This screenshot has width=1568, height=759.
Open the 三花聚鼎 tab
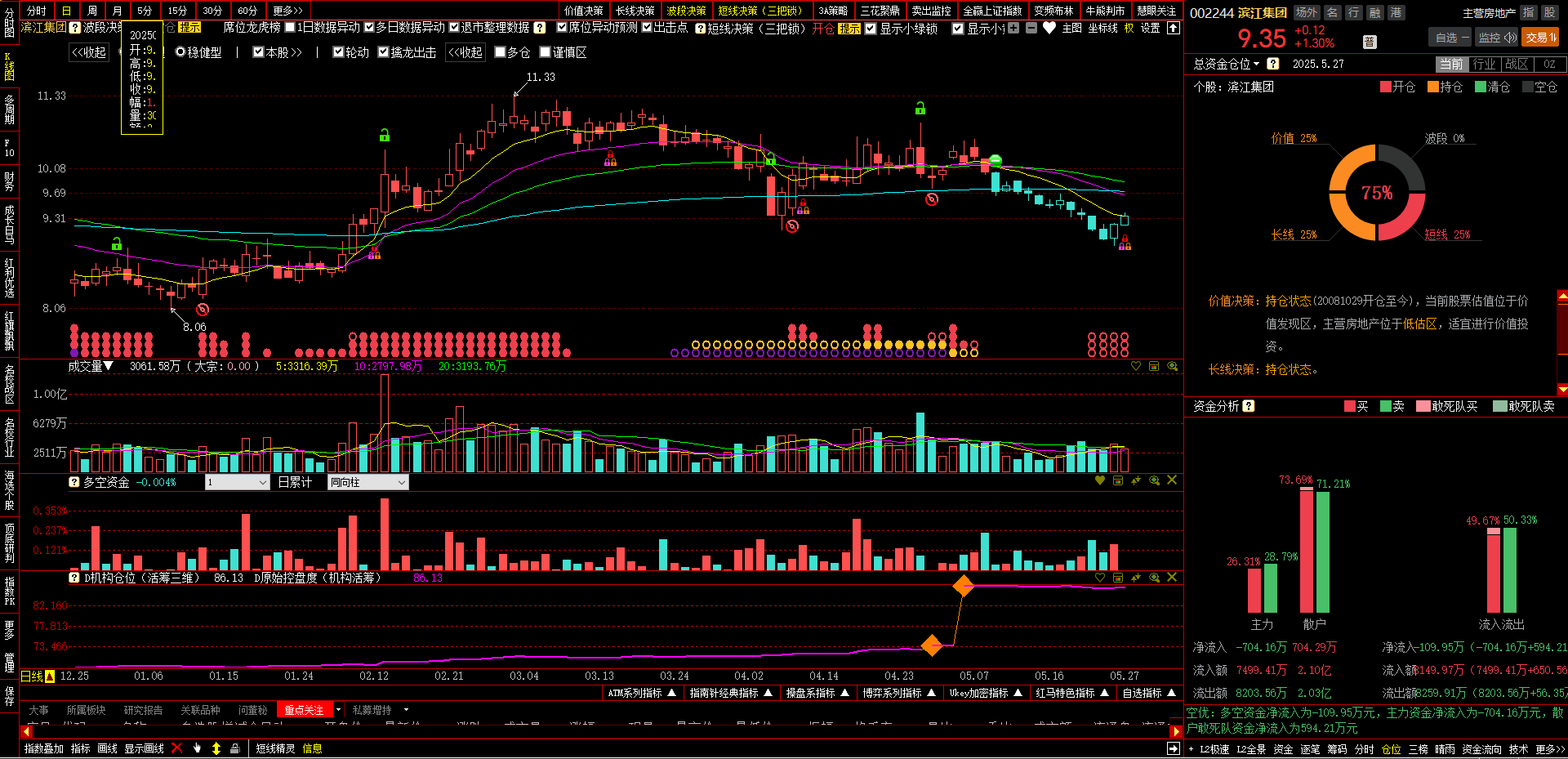coord(880,11)
